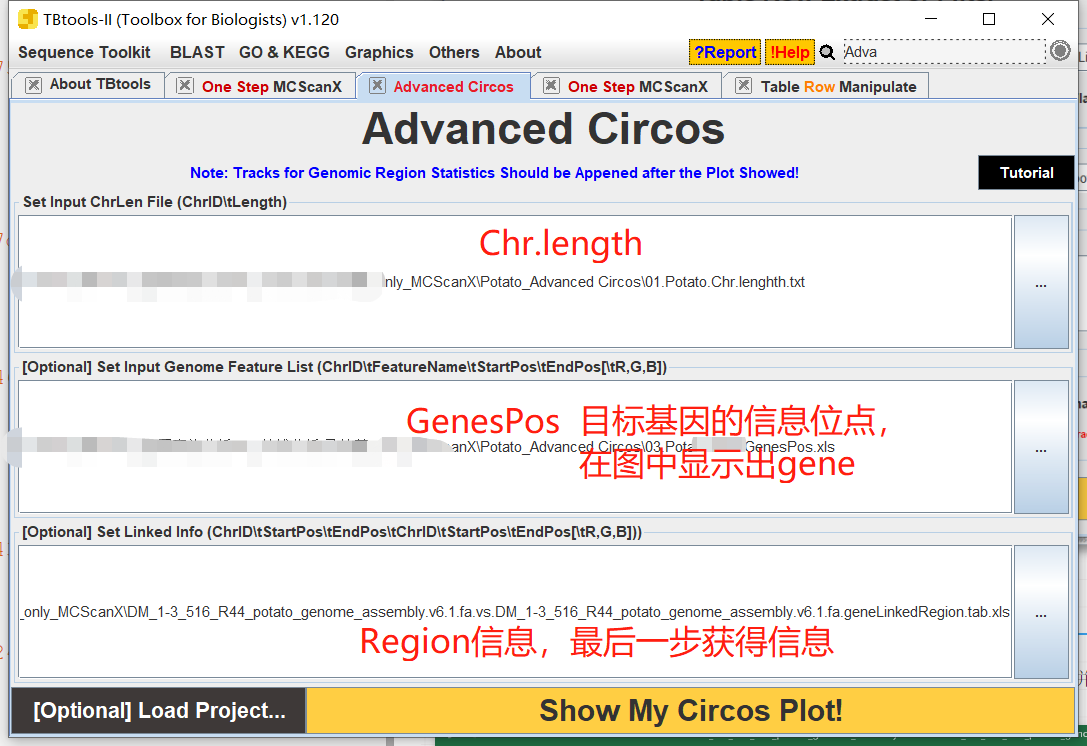The width and height of the screenshot is (1087, 746).
Task: Open the Sequence Toolkit menu
Action: pyautogui.click(x=85, y=52)
